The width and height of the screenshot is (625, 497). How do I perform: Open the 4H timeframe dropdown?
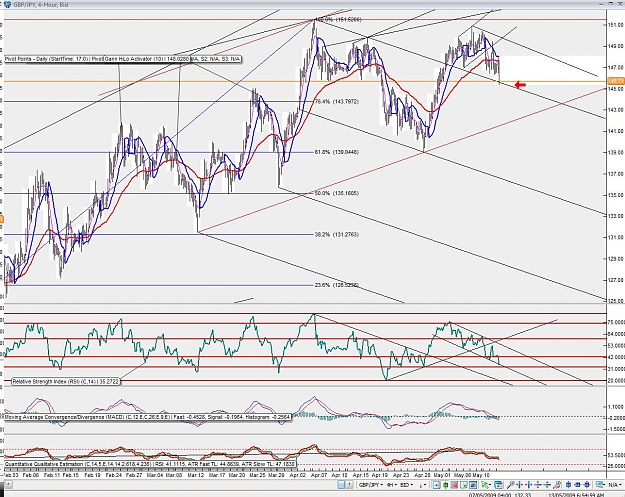392,485
